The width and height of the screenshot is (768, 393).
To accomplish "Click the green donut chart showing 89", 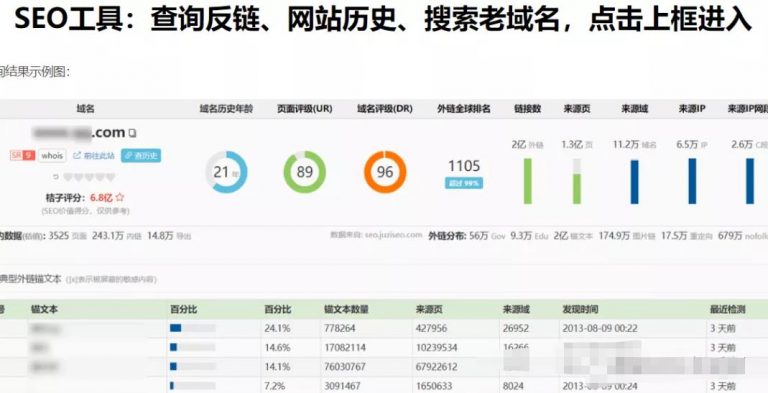I will pyautogui.click(x=305, y=172).
